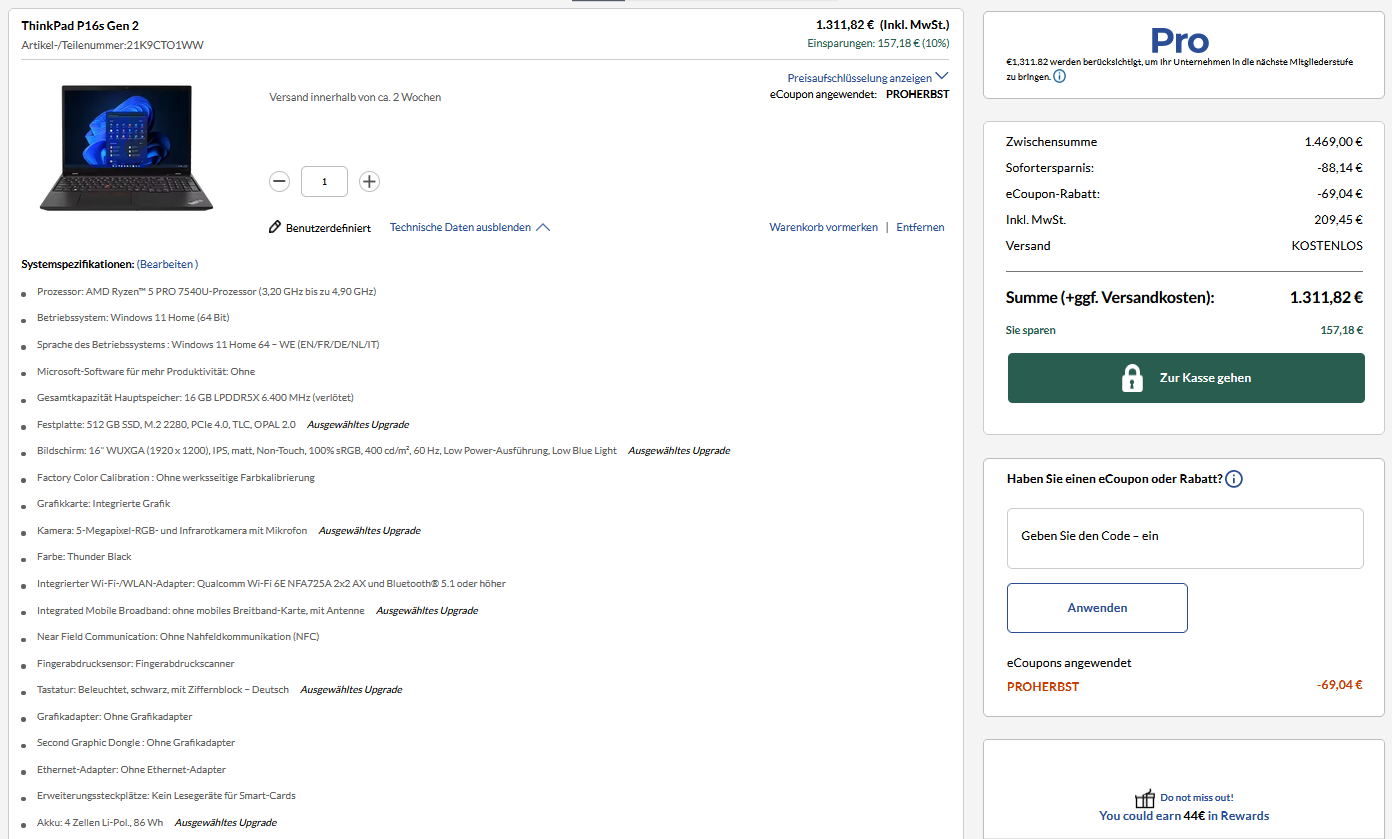1392x839 pixels.
Task: Open the Bearbeiten option for Systemspezifikationen
Action: tap(168, 263)
